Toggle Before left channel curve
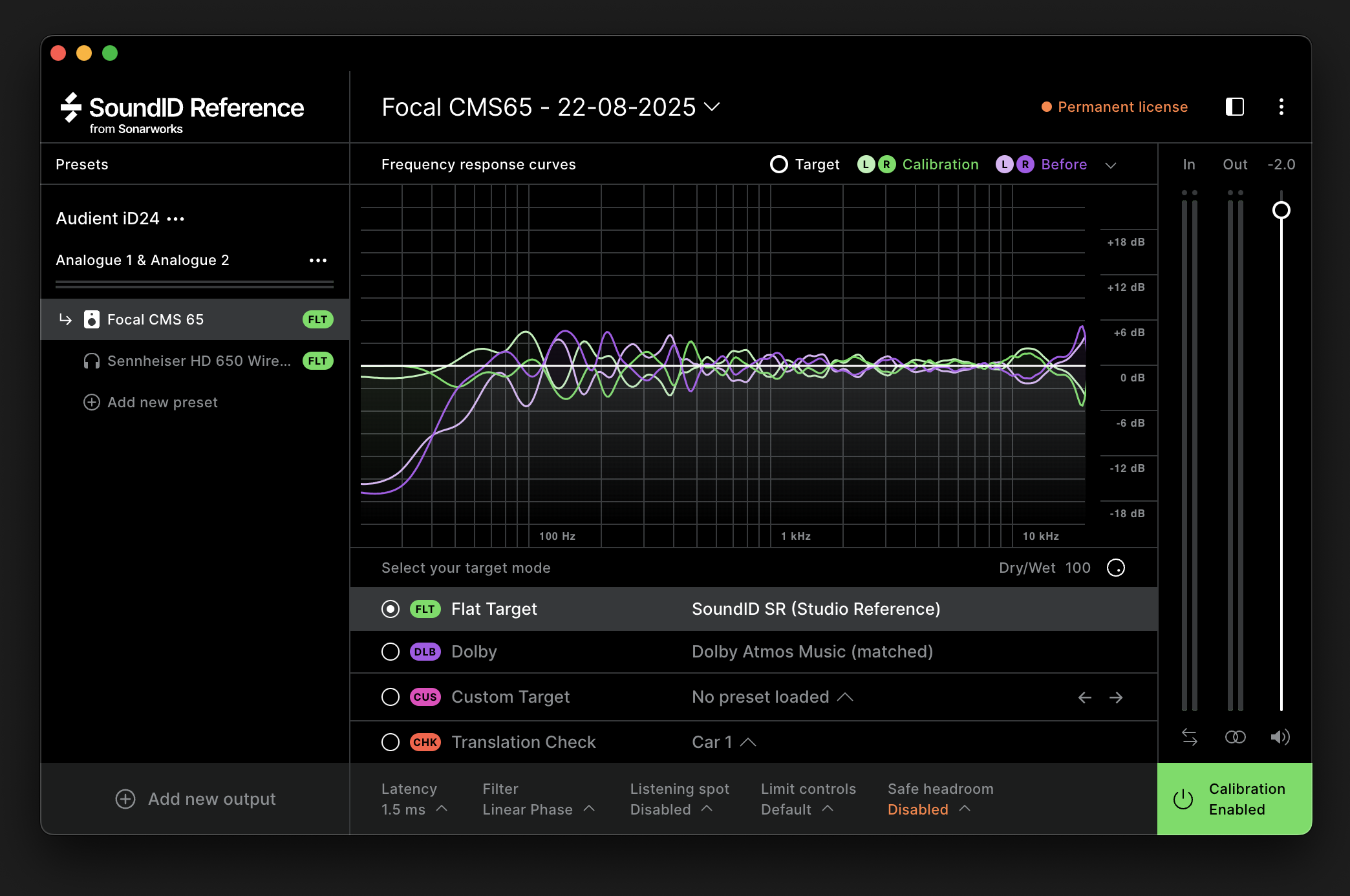This screenshot has height=896, width=1350. [1005, 164]
